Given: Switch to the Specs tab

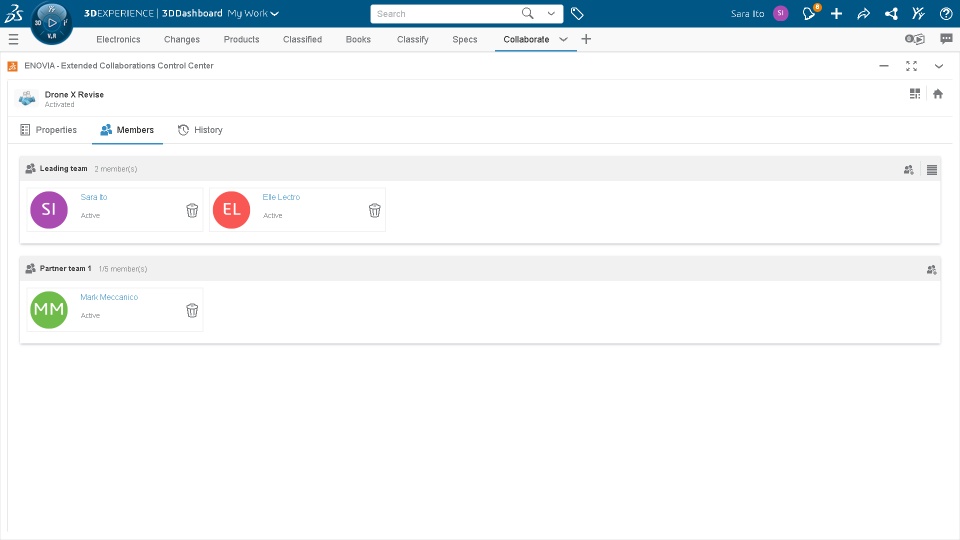Looking at the screenshot, I should pyautogui.click(x=465, y=39).
